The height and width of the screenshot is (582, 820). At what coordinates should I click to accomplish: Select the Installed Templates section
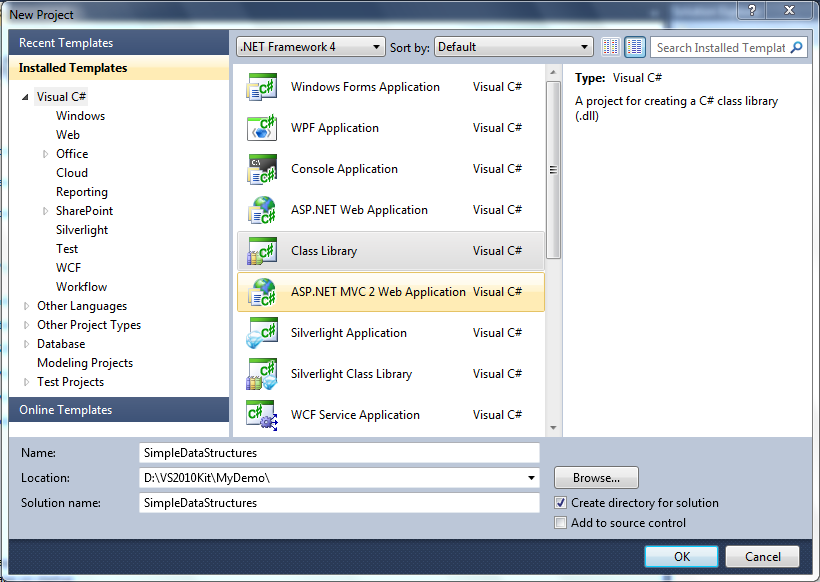(x=119, y=68)
